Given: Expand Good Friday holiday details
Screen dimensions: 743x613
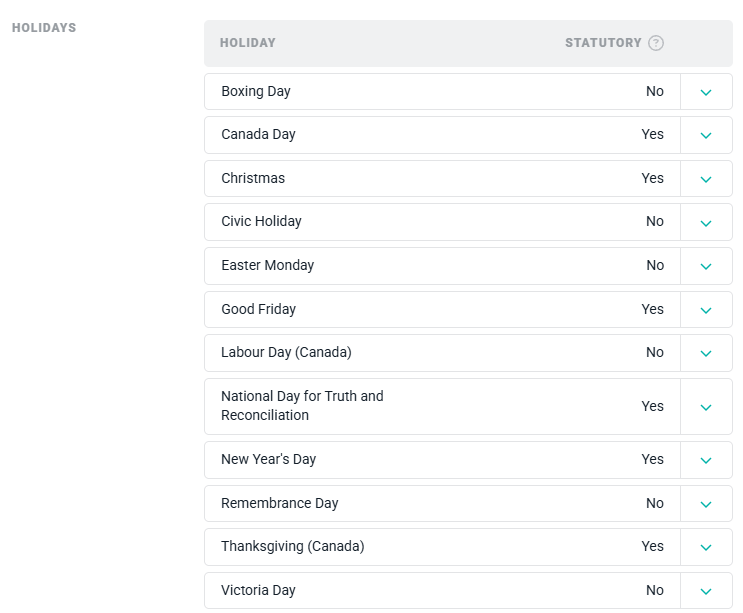Looking at the screenshot, I should tap(706, 310).
